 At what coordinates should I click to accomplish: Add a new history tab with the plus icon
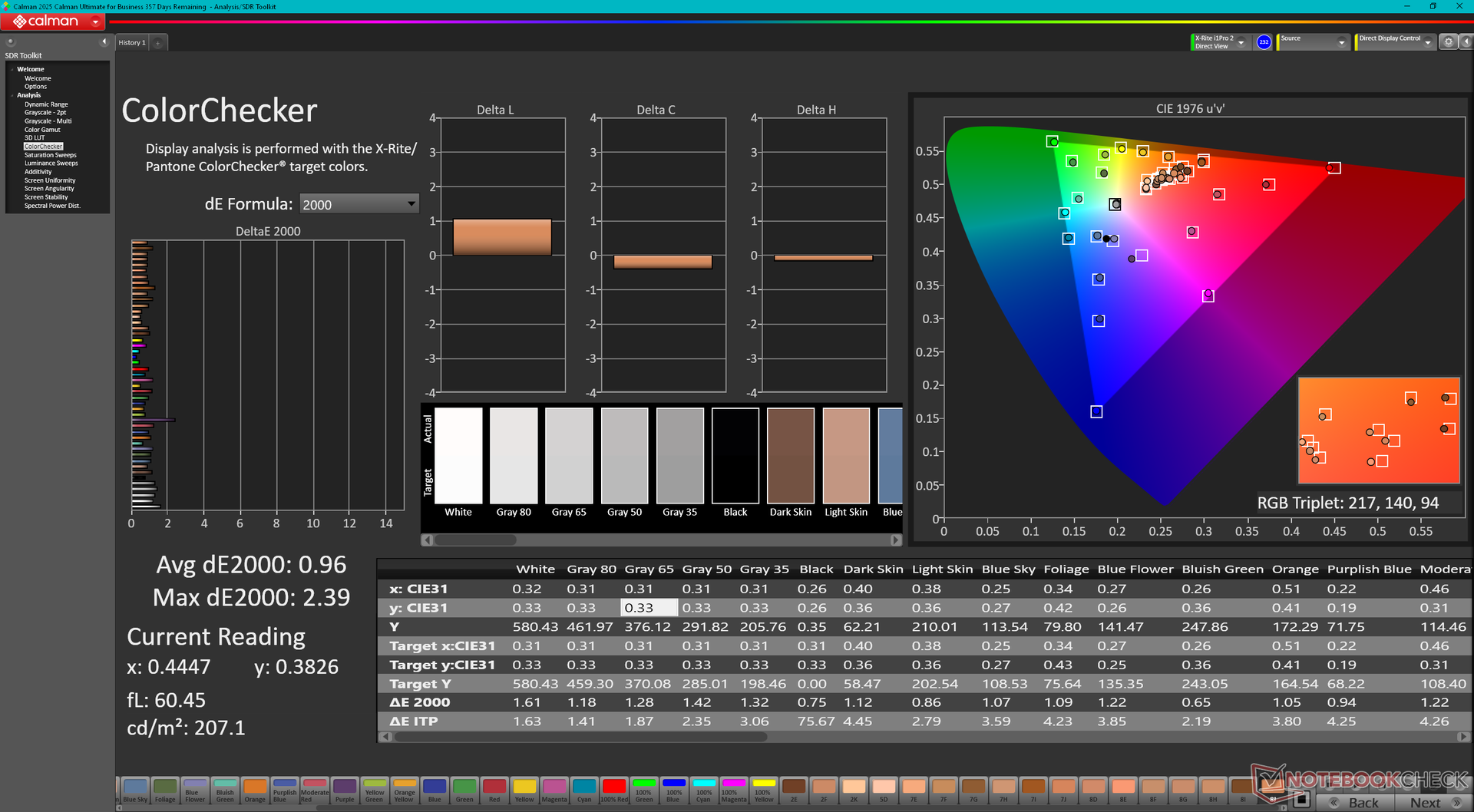[158, 43]
